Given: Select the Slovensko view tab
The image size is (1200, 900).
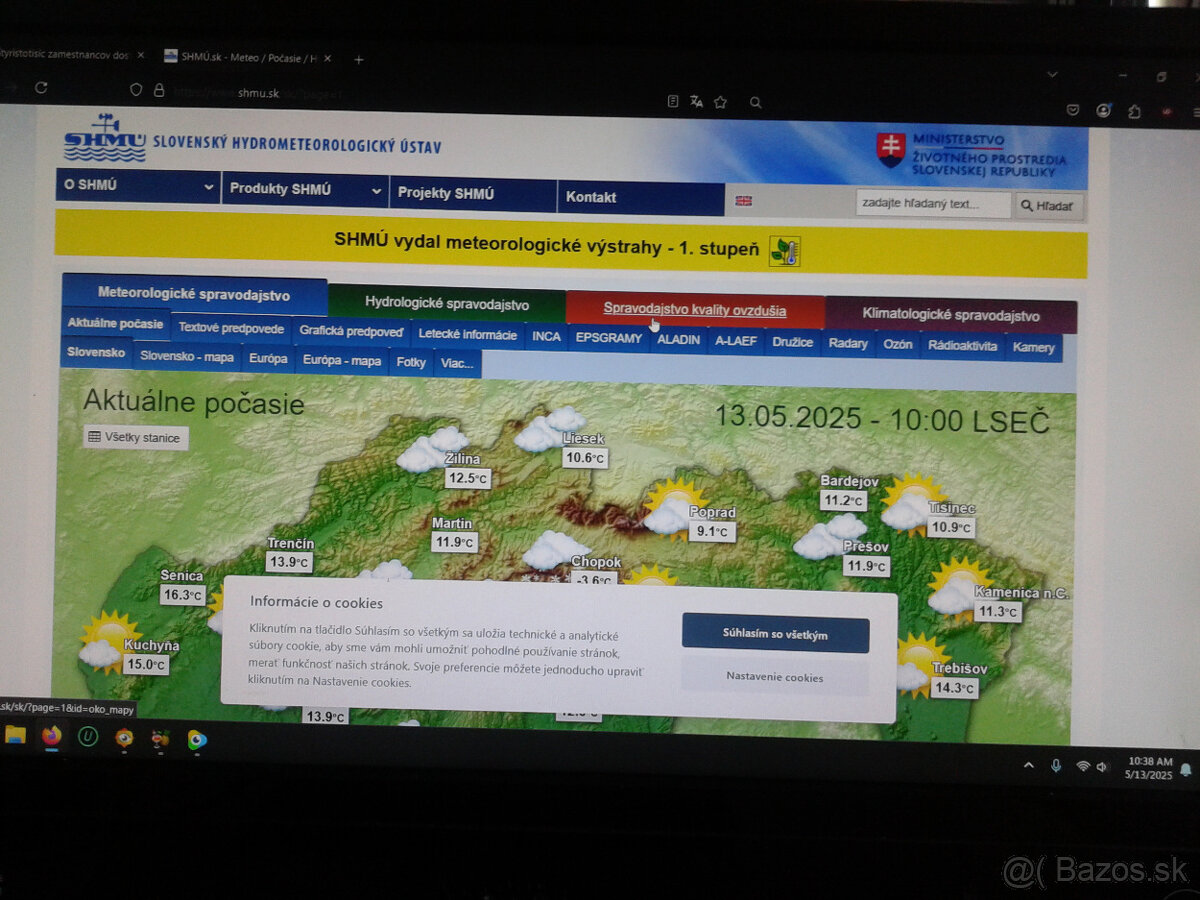Looking at the screenshot, I should 96,353.
